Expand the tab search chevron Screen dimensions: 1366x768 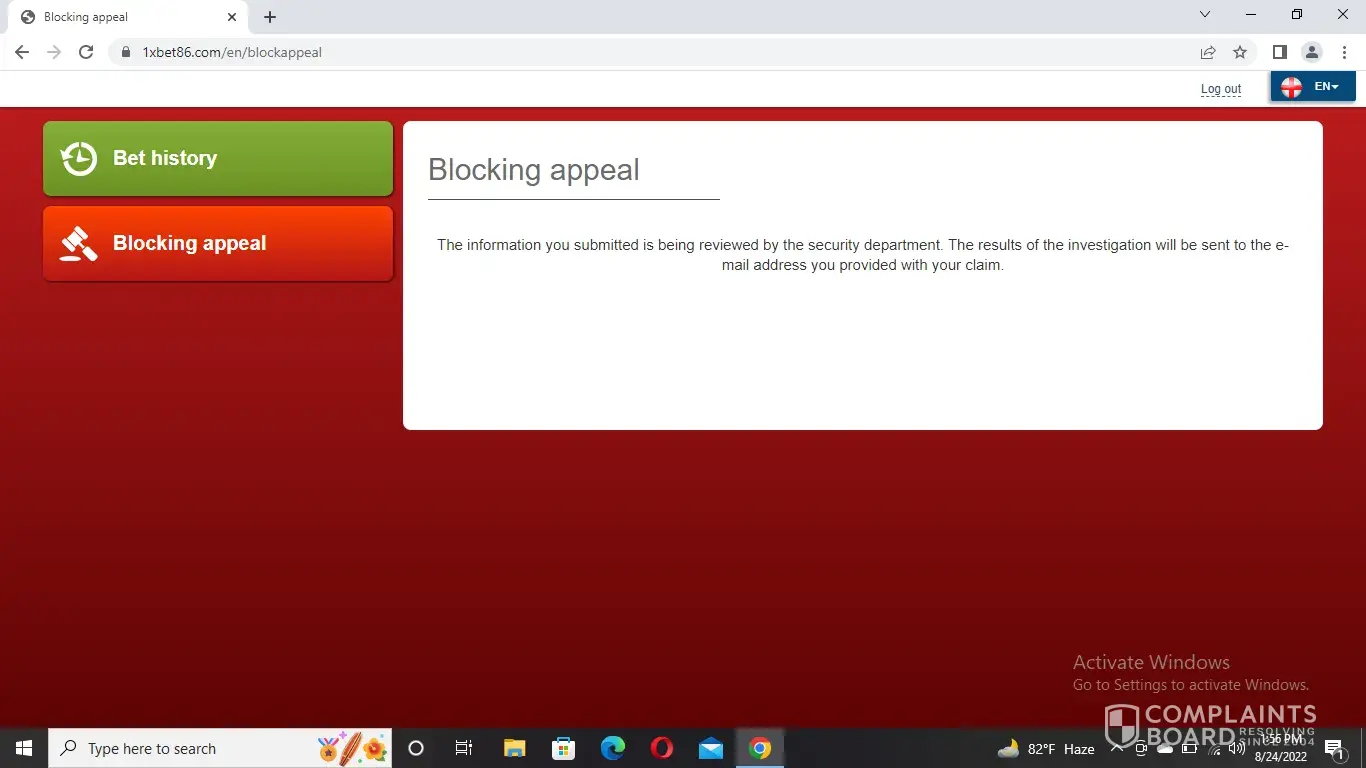(x=1205, y=15)
